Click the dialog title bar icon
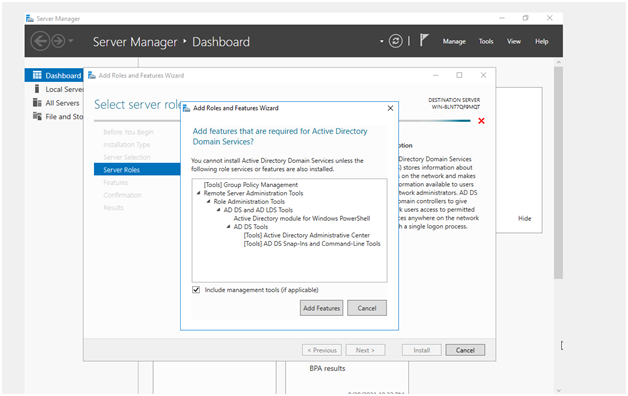Screen dimensions: 628x396 tap(187, 108)
